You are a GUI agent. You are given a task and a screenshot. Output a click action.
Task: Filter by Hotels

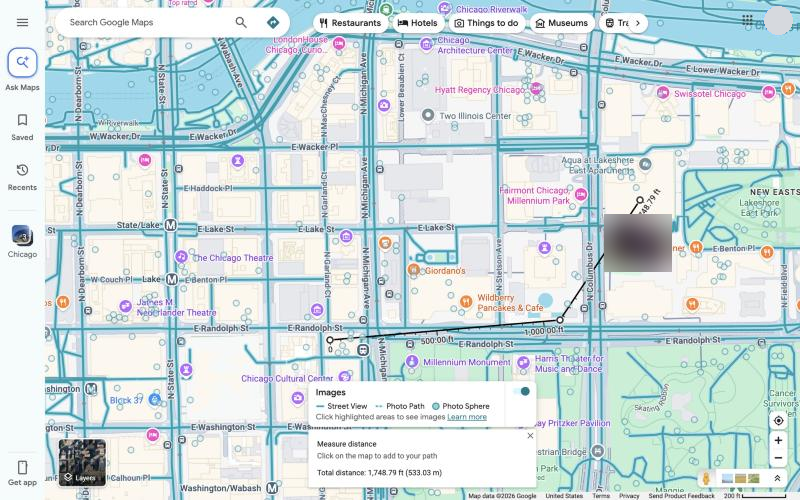pos(418,23)
